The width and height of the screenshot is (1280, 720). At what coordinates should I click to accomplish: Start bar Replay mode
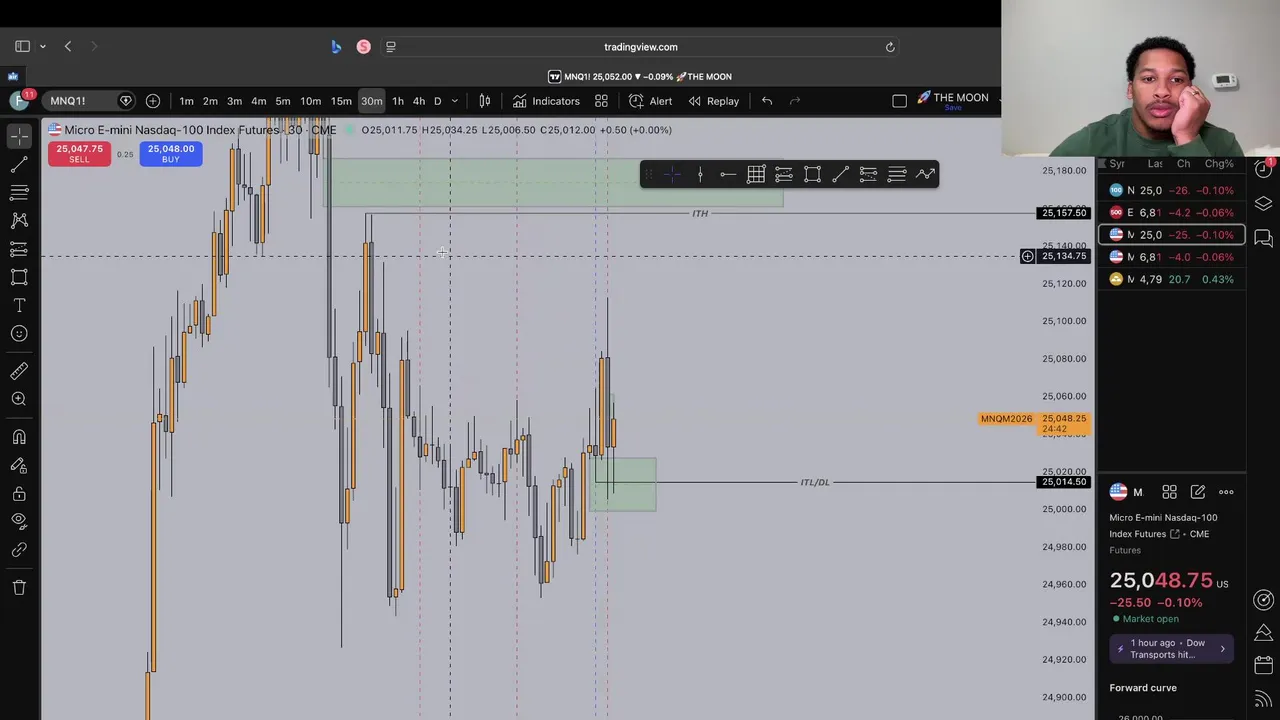[x=713, y=101]
